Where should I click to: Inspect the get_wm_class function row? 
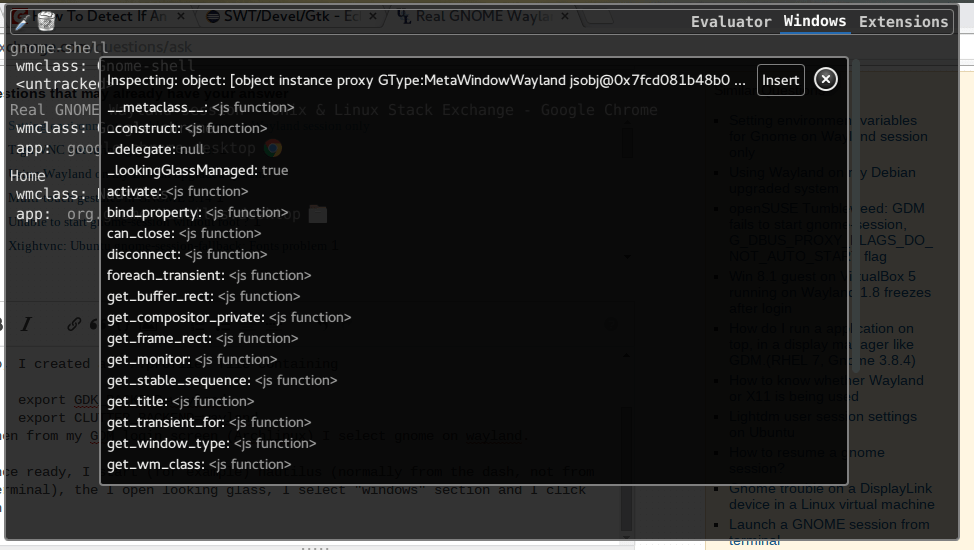pos(199,465)
